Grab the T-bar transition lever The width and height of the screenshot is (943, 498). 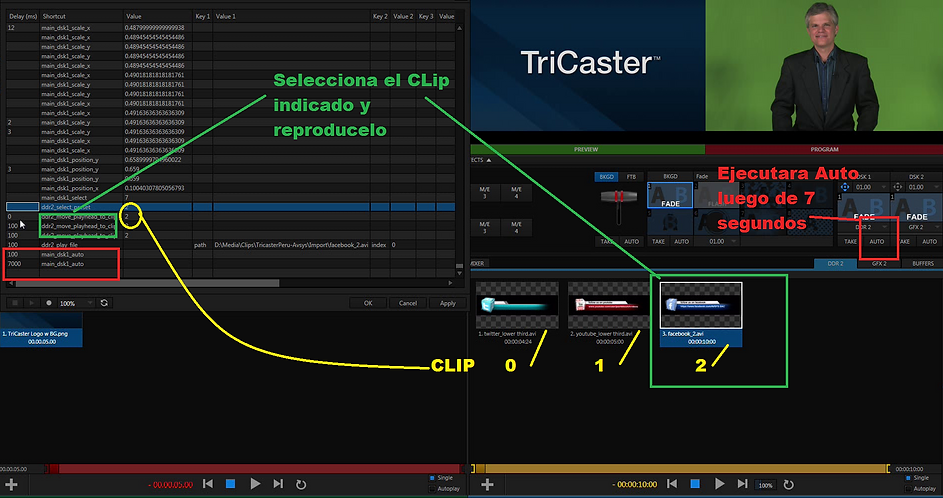(618, 197)
